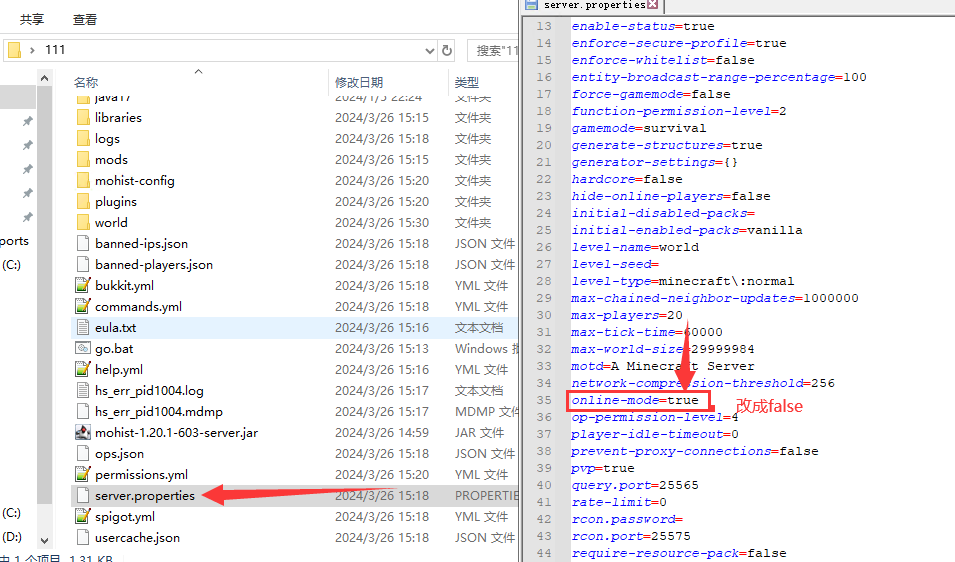Select the spigot.yml file icon
The height and width of the screenshot is (562, 955).
(83, 517)
